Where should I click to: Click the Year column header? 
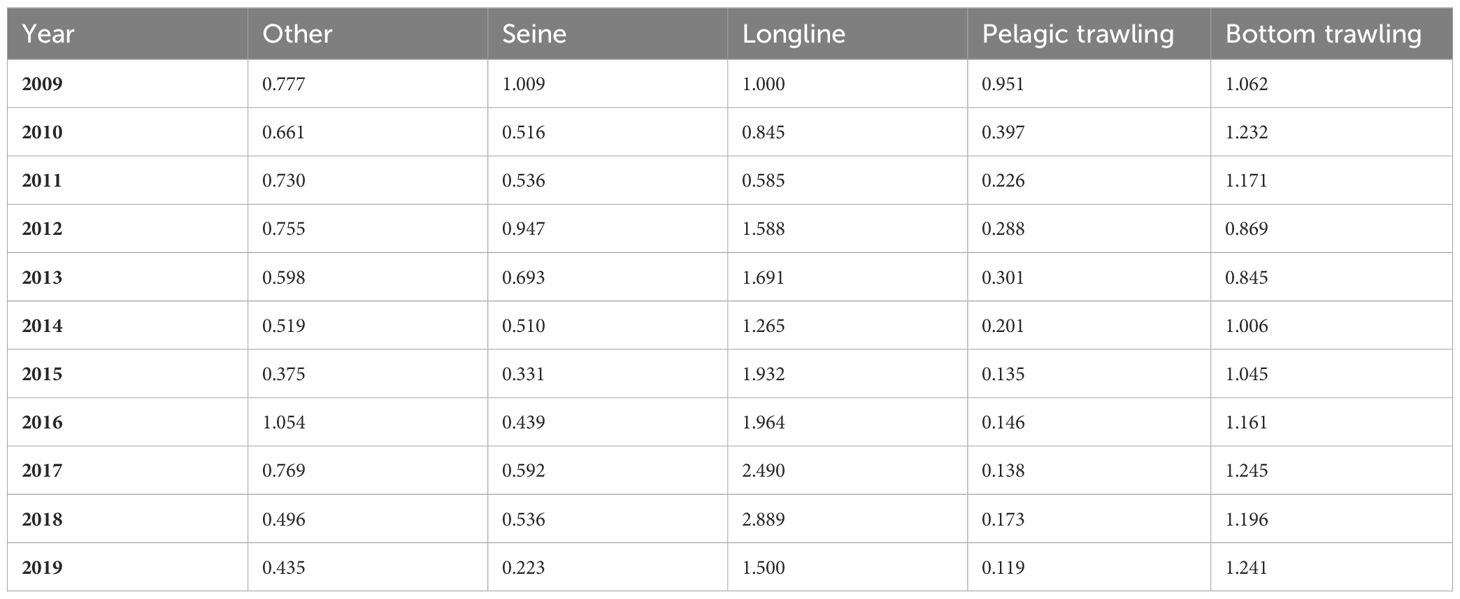click(48, 34)
